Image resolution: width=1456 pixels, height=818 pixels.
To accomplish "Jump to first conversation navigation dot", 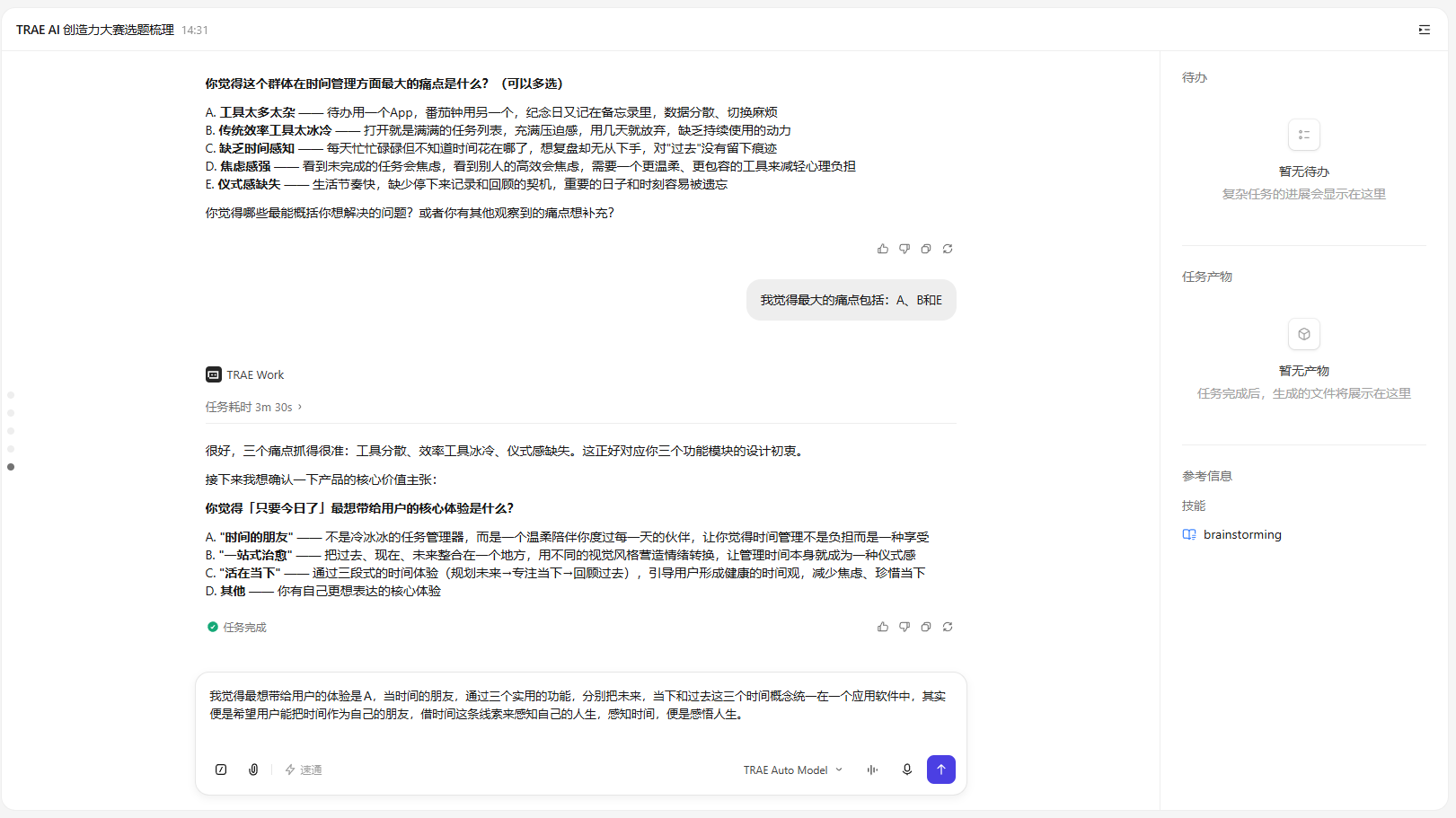I will pyautogui.click(x=11, y=395).
